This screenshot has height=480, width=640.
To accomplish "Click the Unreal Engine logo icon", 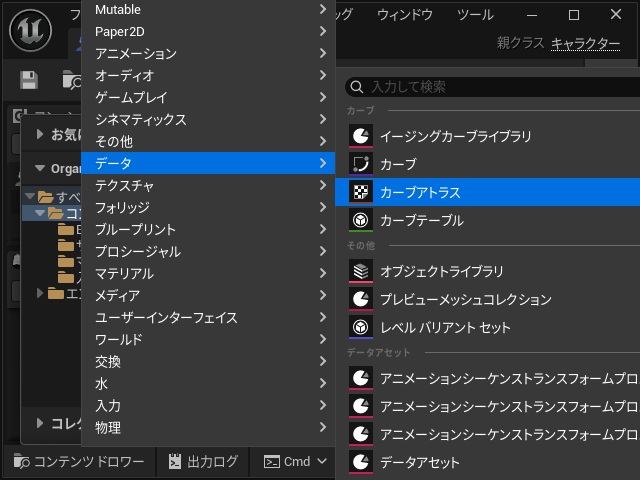I will (31, 30).
